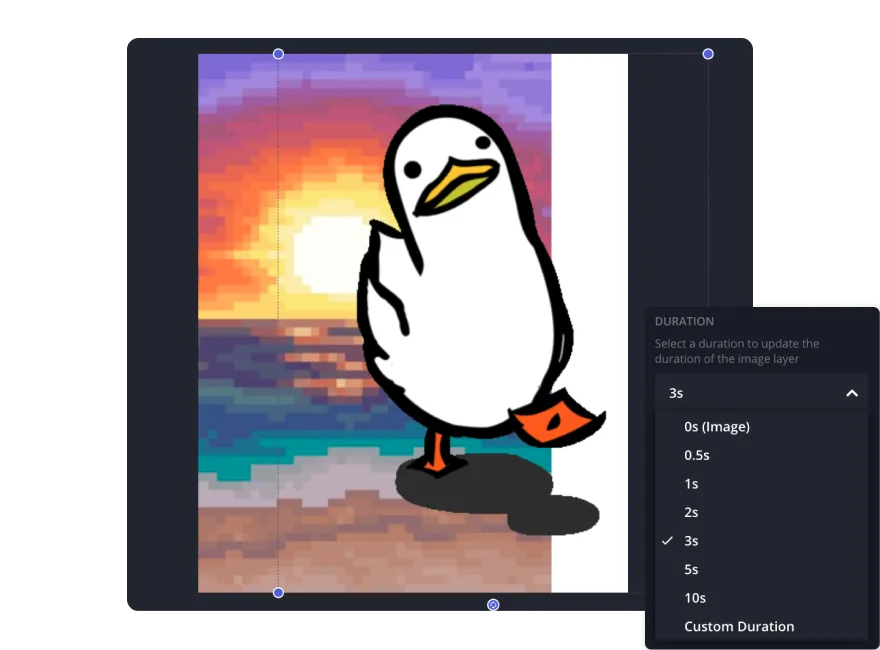Open Custom Duration entry
Screen dimensions: 880x650
(x=739, y=626)
